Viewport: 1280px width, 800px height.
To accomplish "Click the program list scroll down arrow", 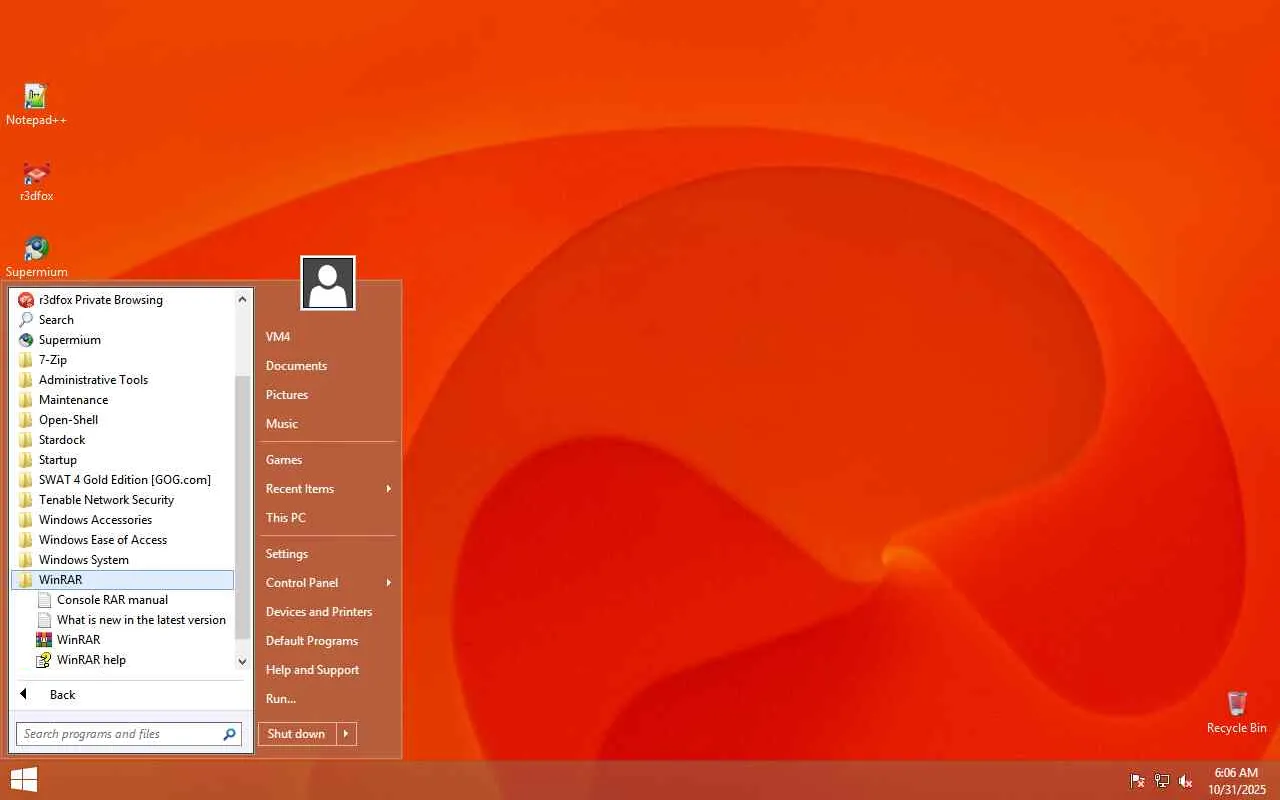I will (242, 661).
